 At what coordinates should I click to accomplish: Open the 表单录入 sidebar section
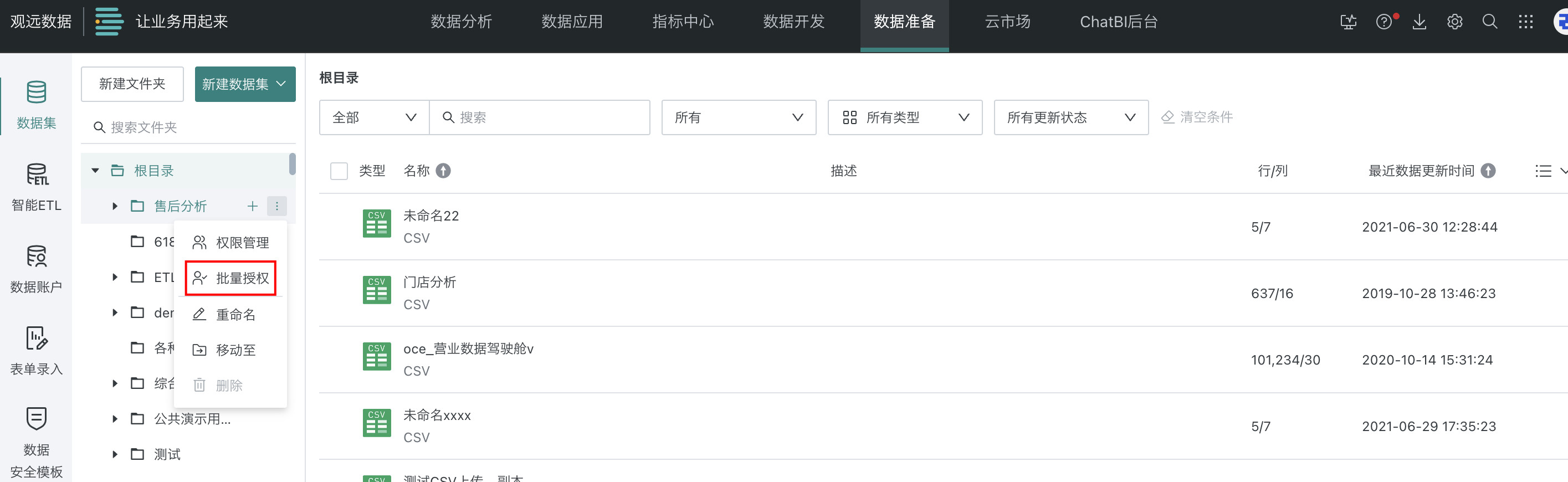pos(37,350)
